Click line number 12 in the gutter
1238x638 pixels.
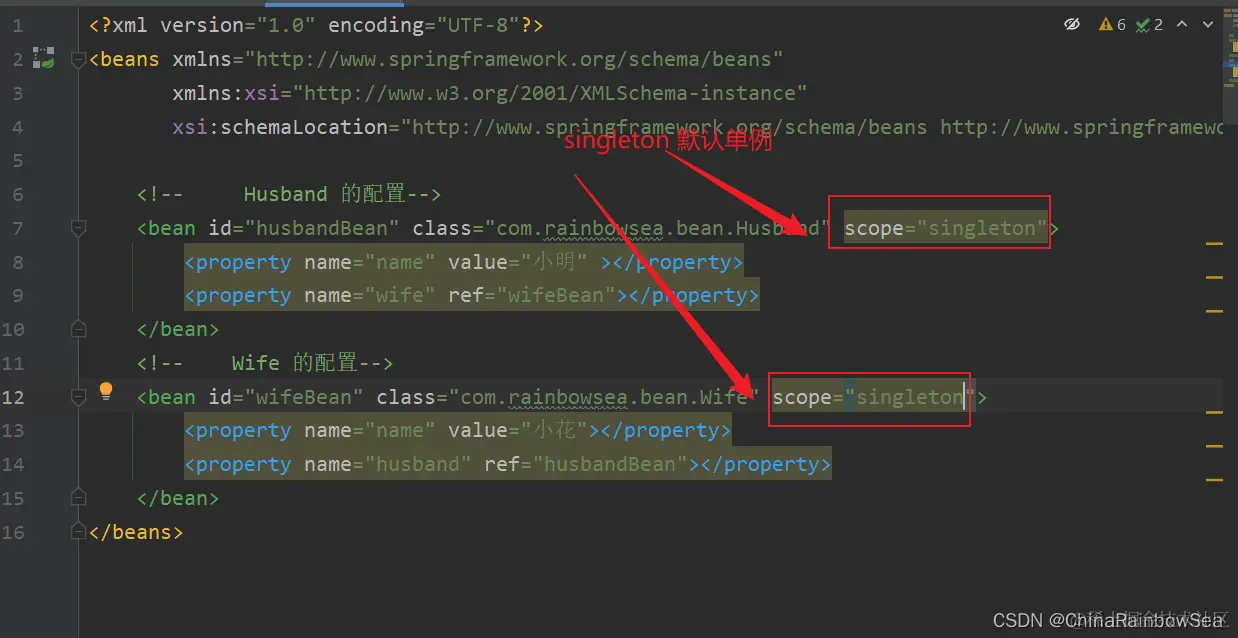[x=13, y=397]
